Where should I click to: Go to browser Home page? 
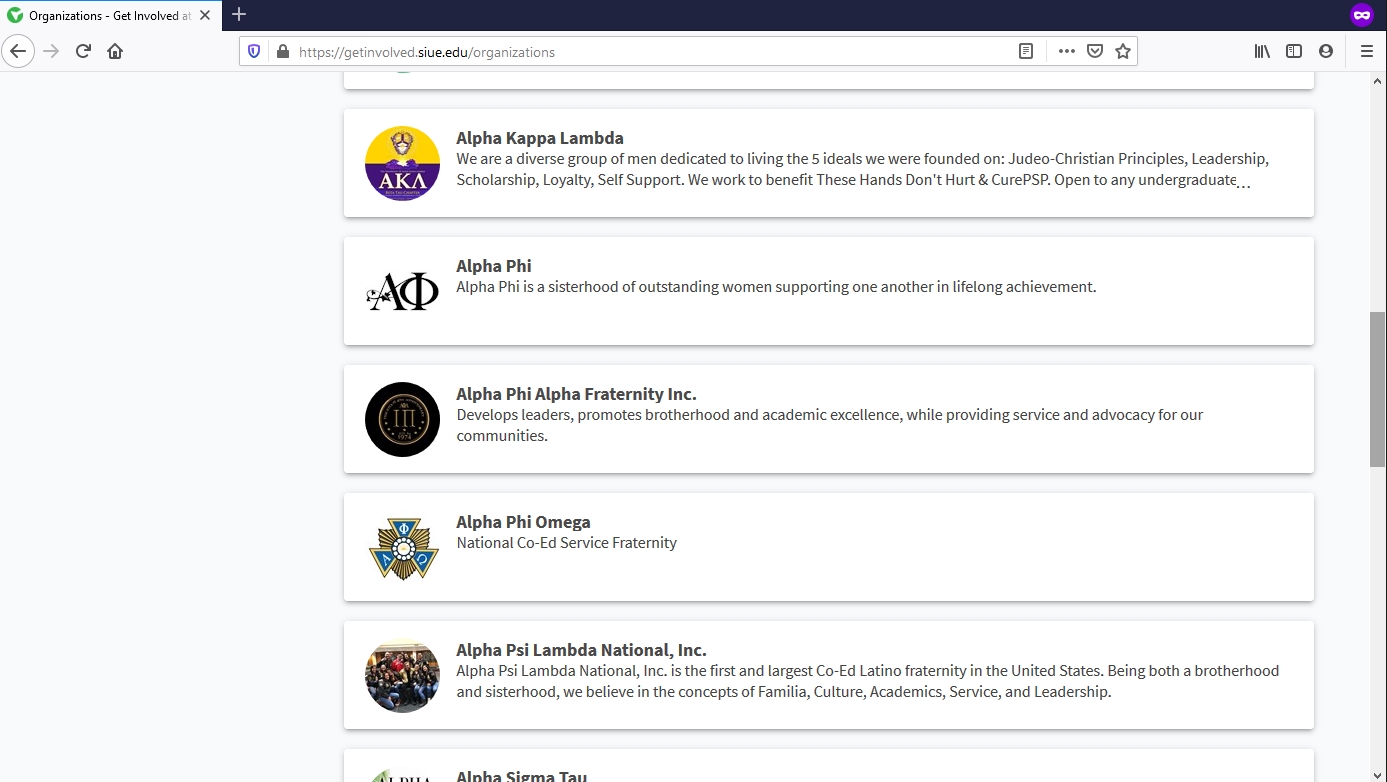[115, 51]
